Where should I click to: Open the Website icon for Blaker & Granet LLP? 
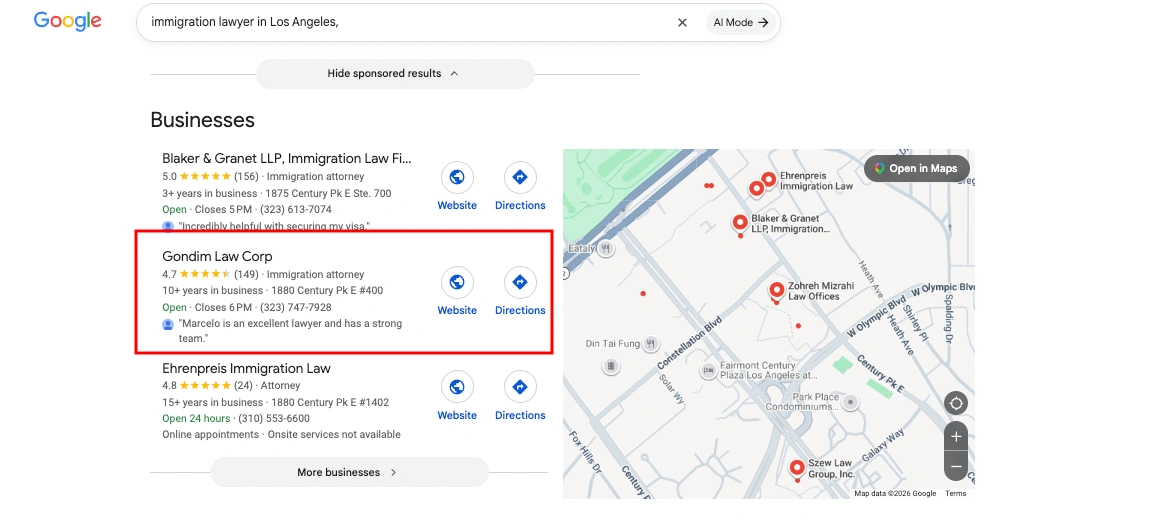pos(457,177)
